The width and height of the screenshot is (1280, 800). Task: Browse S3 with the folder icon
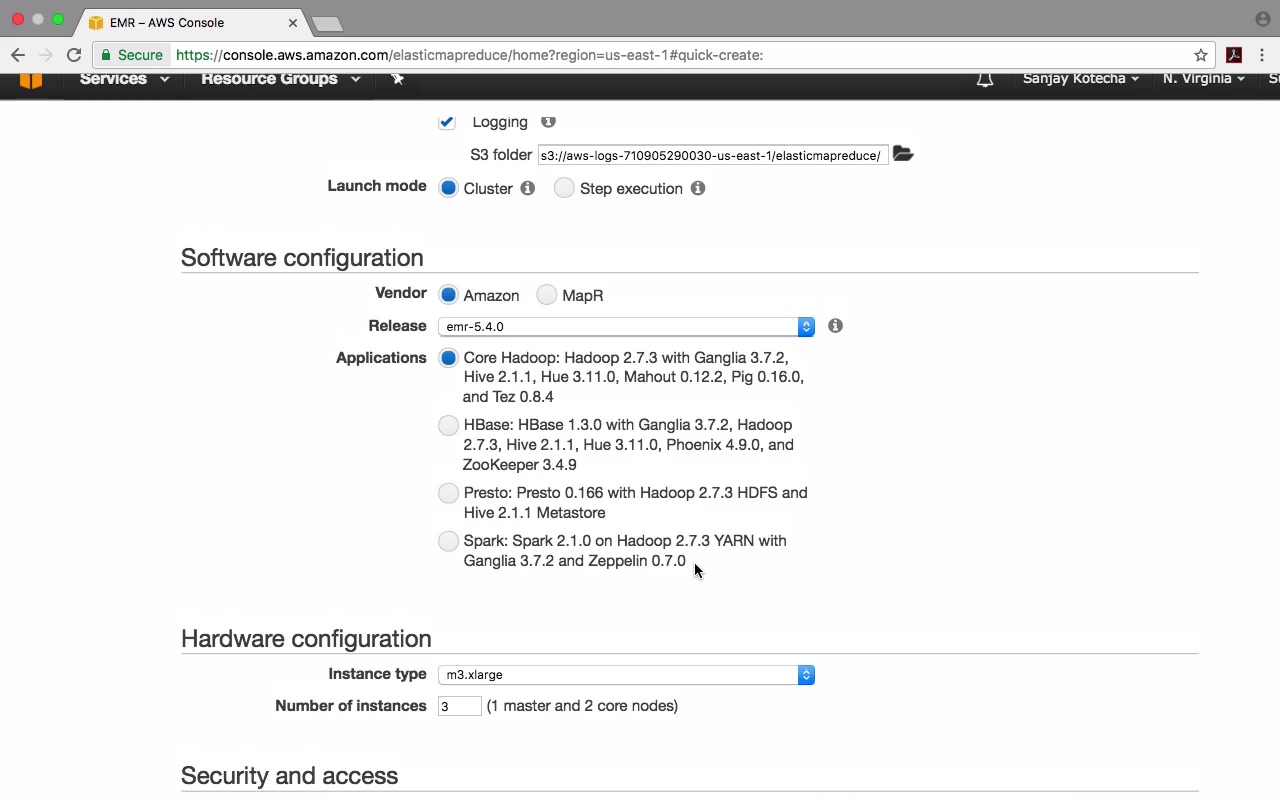(903, 154)
